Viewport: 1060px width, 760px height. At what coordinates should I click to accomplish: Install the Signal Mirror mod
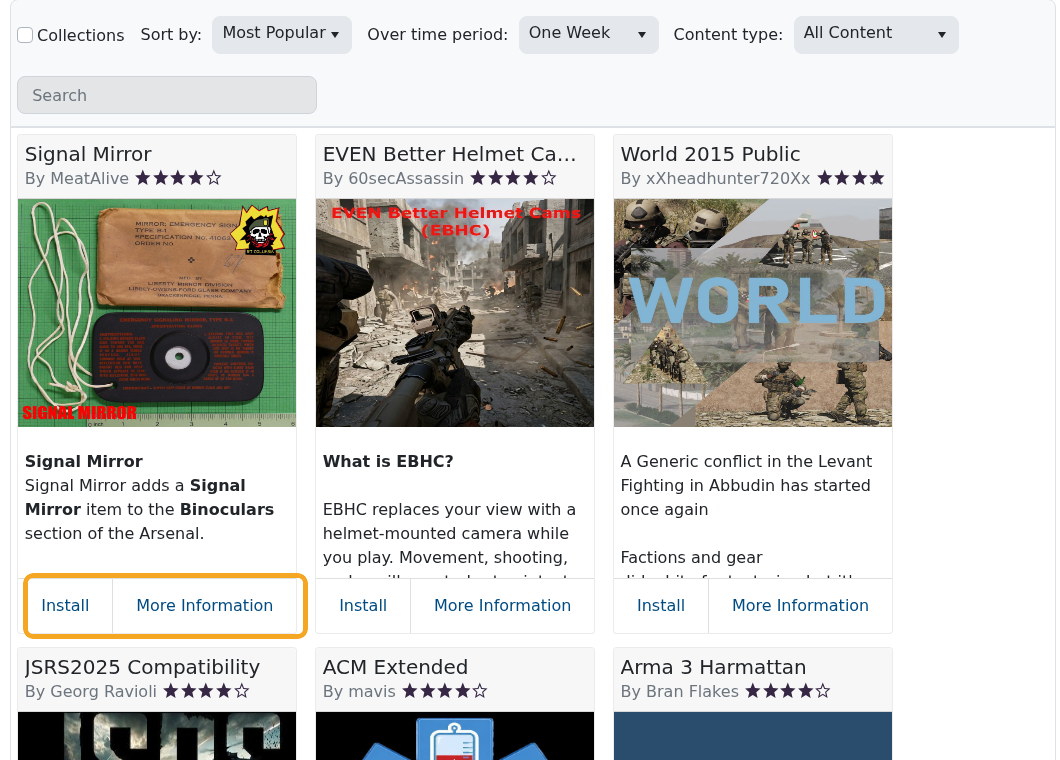click(66, 605)
